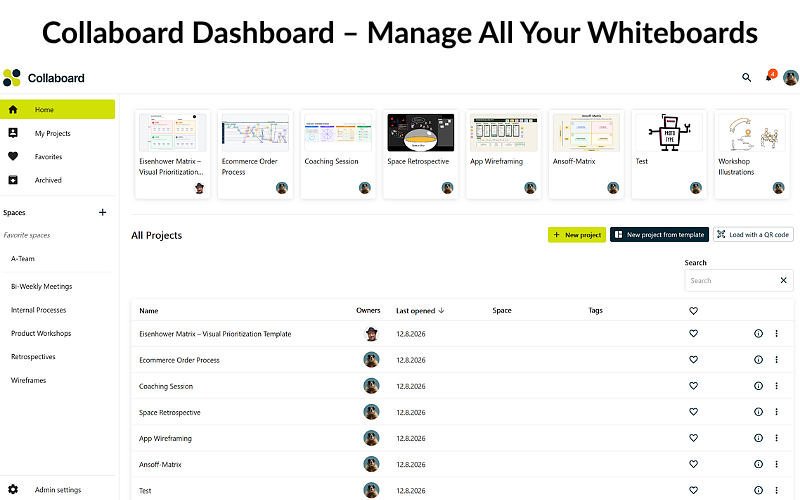
Task: Show info for Eisenhower Matrix row
Action: pos(759,334)
